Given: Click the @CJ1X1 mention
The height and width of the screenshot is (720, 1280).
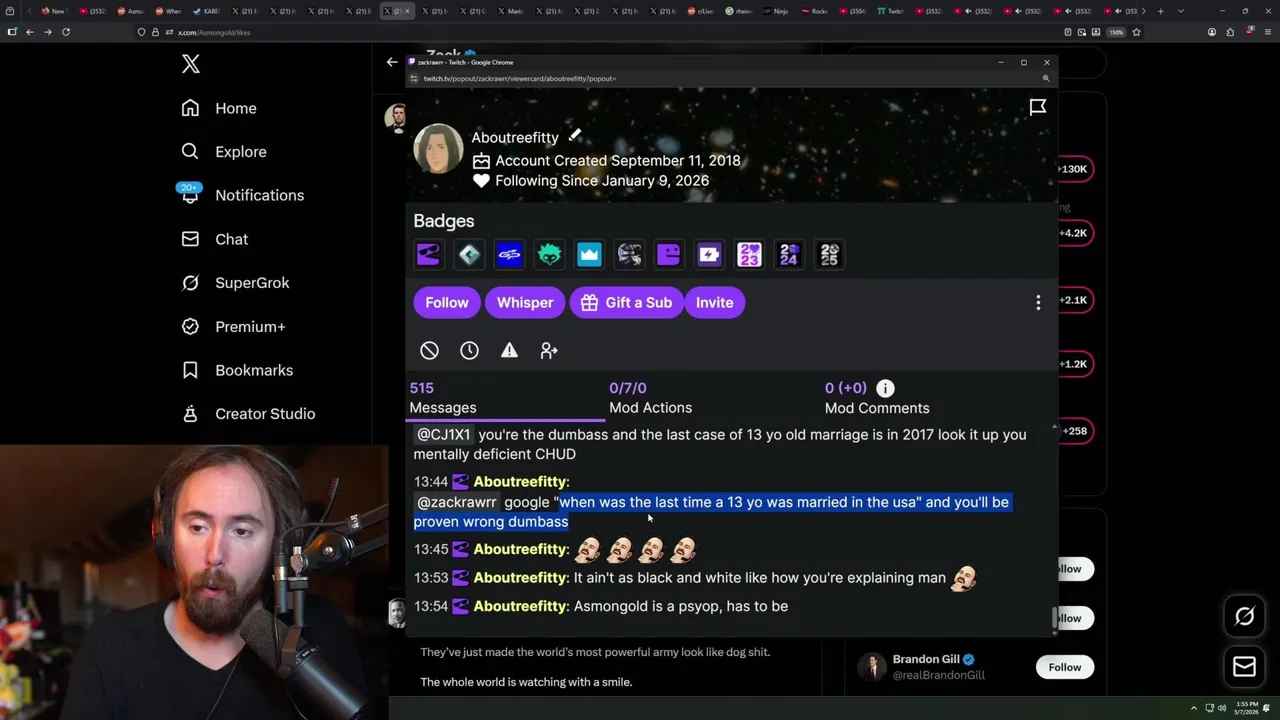Looking at the screenshot, I should (443, 435).
